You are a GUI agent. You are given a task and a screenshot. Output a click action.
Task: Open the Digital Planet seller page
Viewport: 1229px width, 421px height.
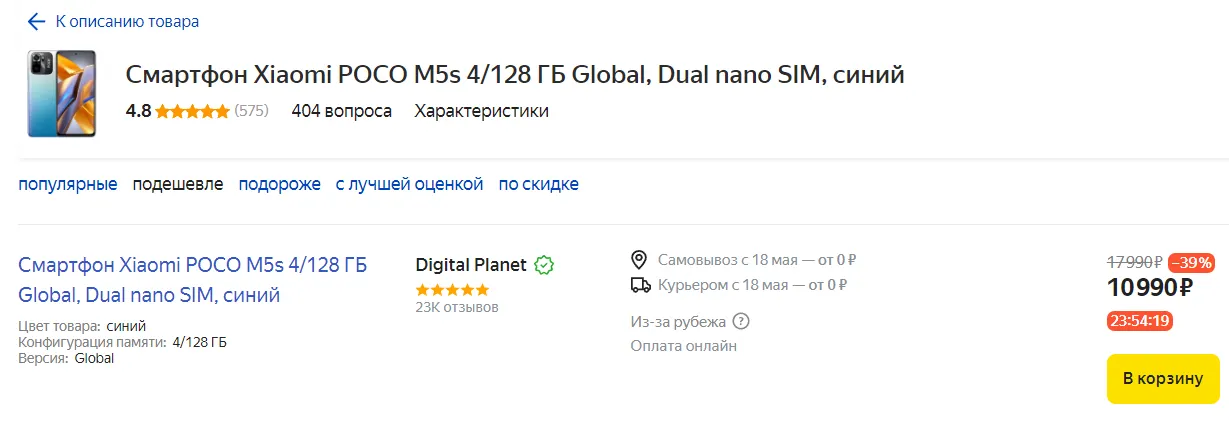[x=470, y=265]
